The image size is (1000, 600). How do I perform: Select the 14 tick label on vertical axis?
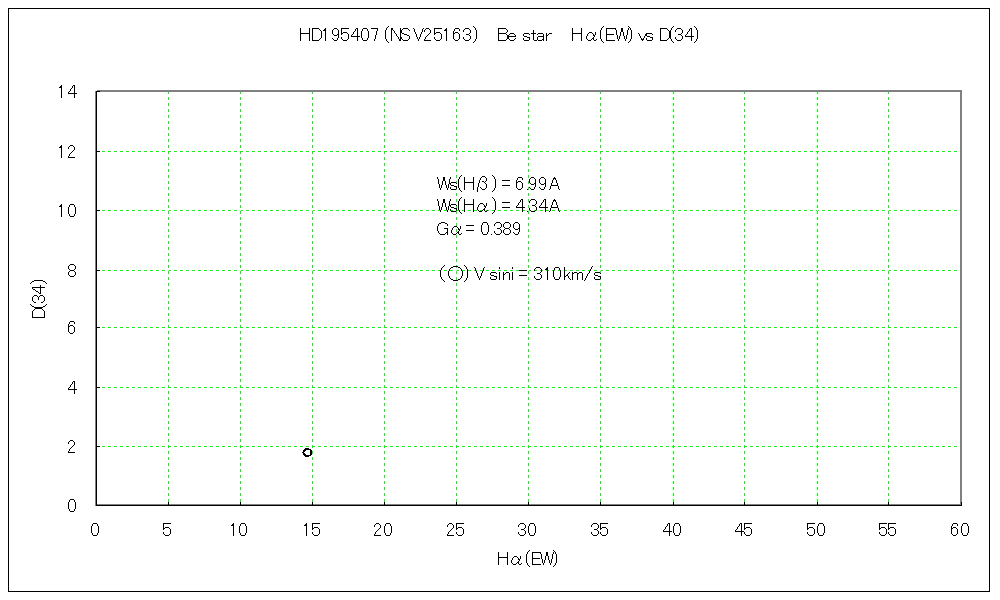[x=67, y=92]
